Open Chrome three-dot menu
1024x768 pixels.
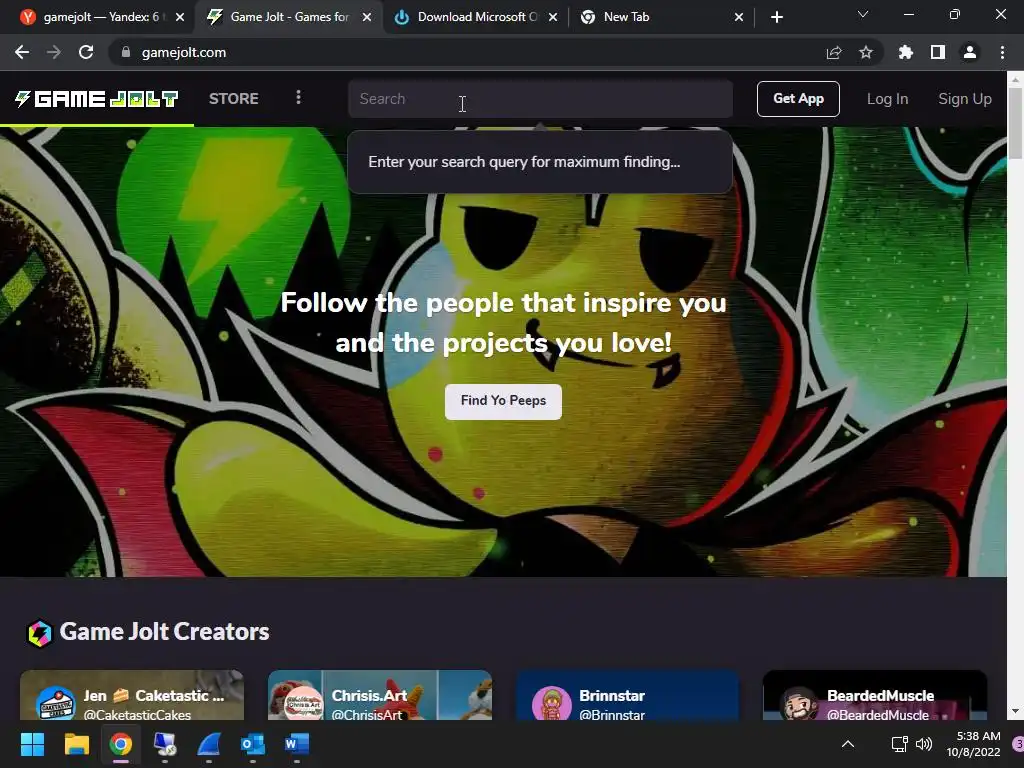tap(1002, 52)
